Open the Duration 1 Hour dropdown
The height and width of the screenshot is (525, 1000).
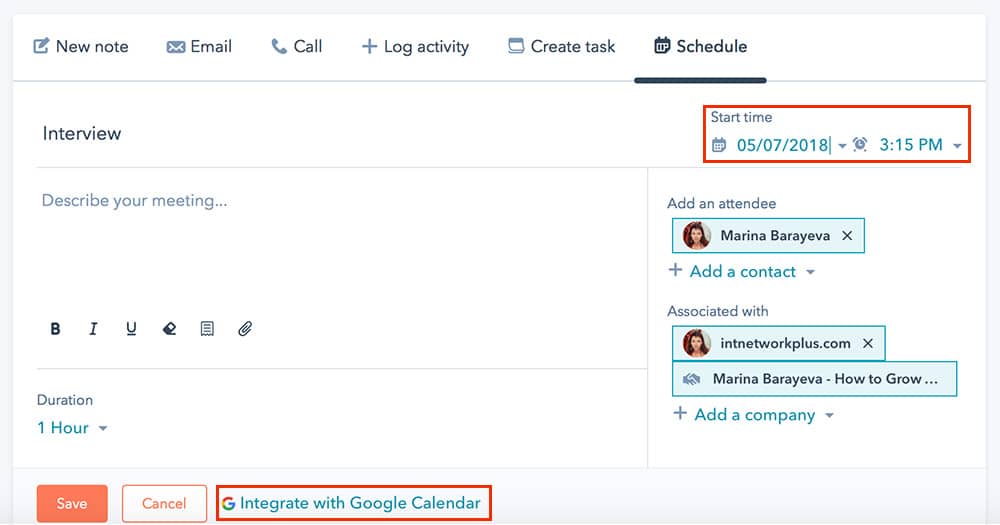tap(72, 428)
